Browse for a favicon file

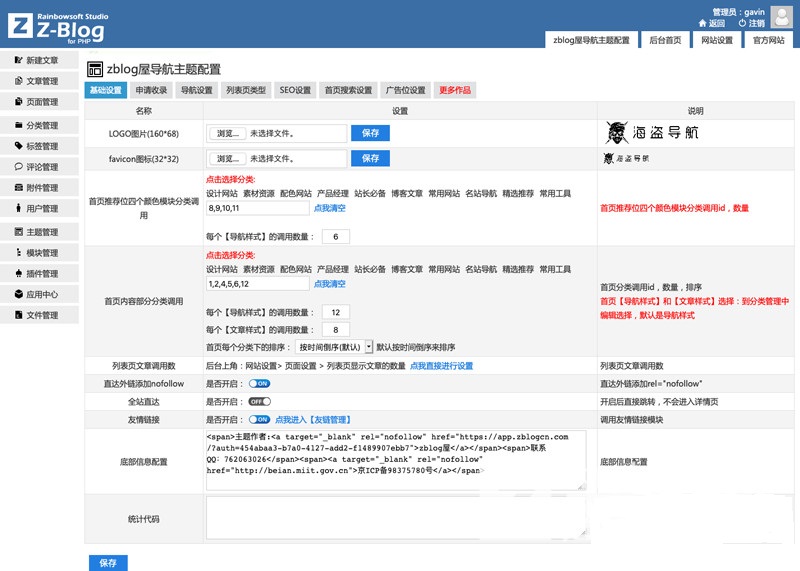[x=228, y=159]
